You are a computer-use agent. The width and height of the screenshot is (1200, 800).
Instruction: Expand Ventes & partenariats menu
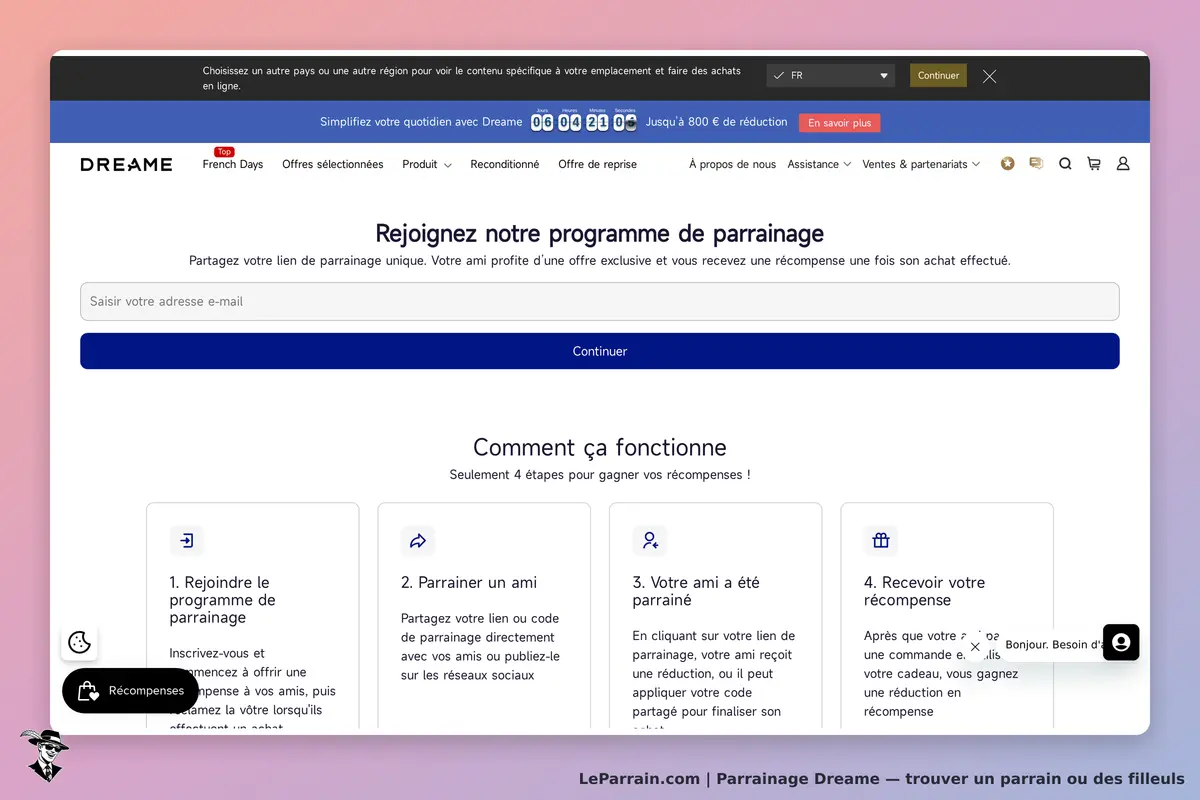(x=921, y=165)
